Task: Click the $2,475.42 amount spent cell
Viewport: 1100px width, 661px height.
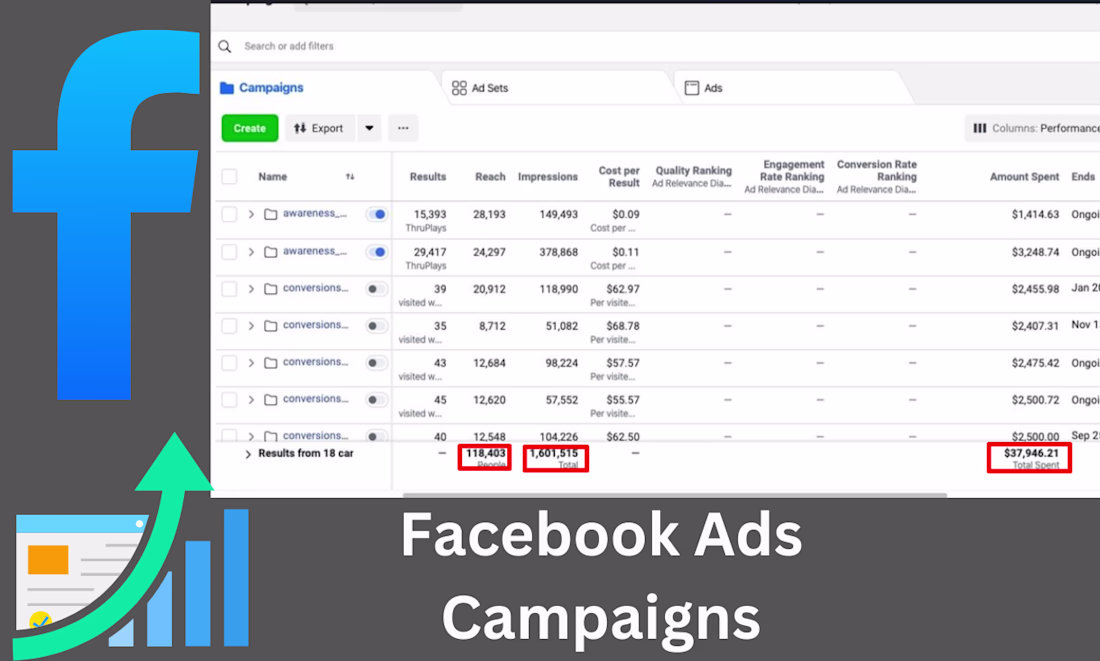Action: pos(1035,363)
